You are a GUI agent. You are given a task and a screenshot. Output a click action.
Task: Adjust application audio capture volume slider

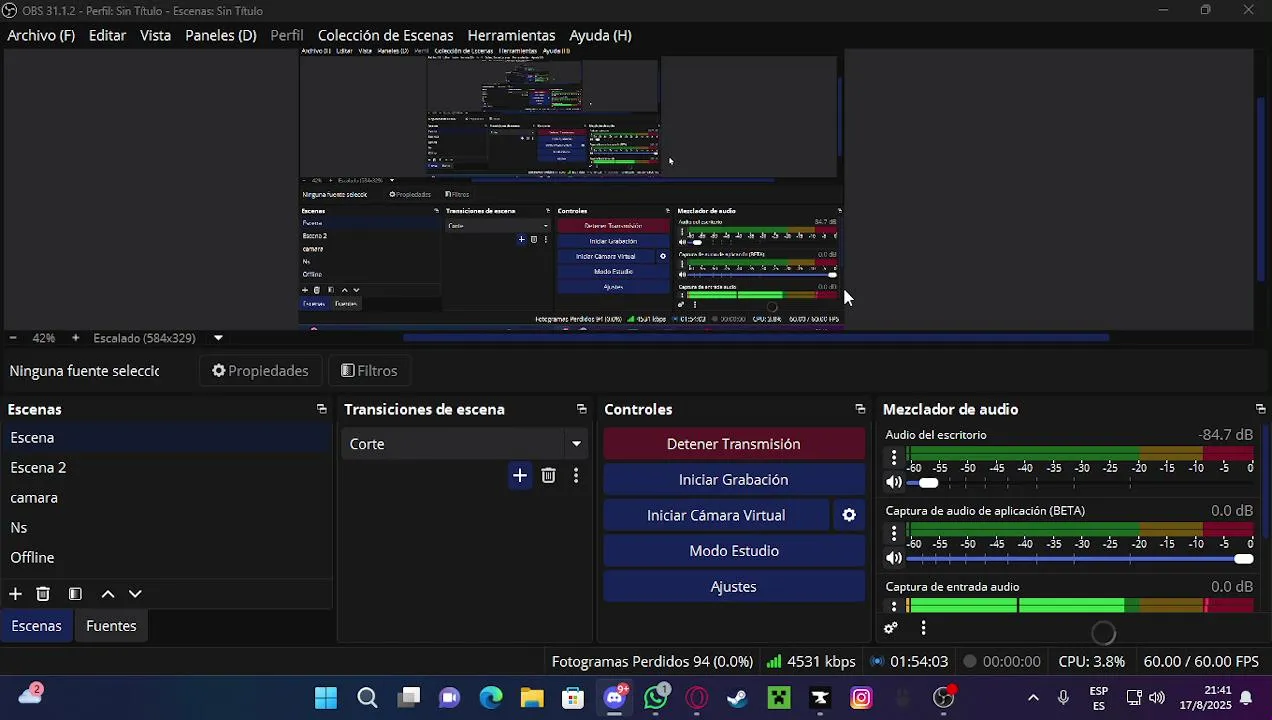(1079, 558)
